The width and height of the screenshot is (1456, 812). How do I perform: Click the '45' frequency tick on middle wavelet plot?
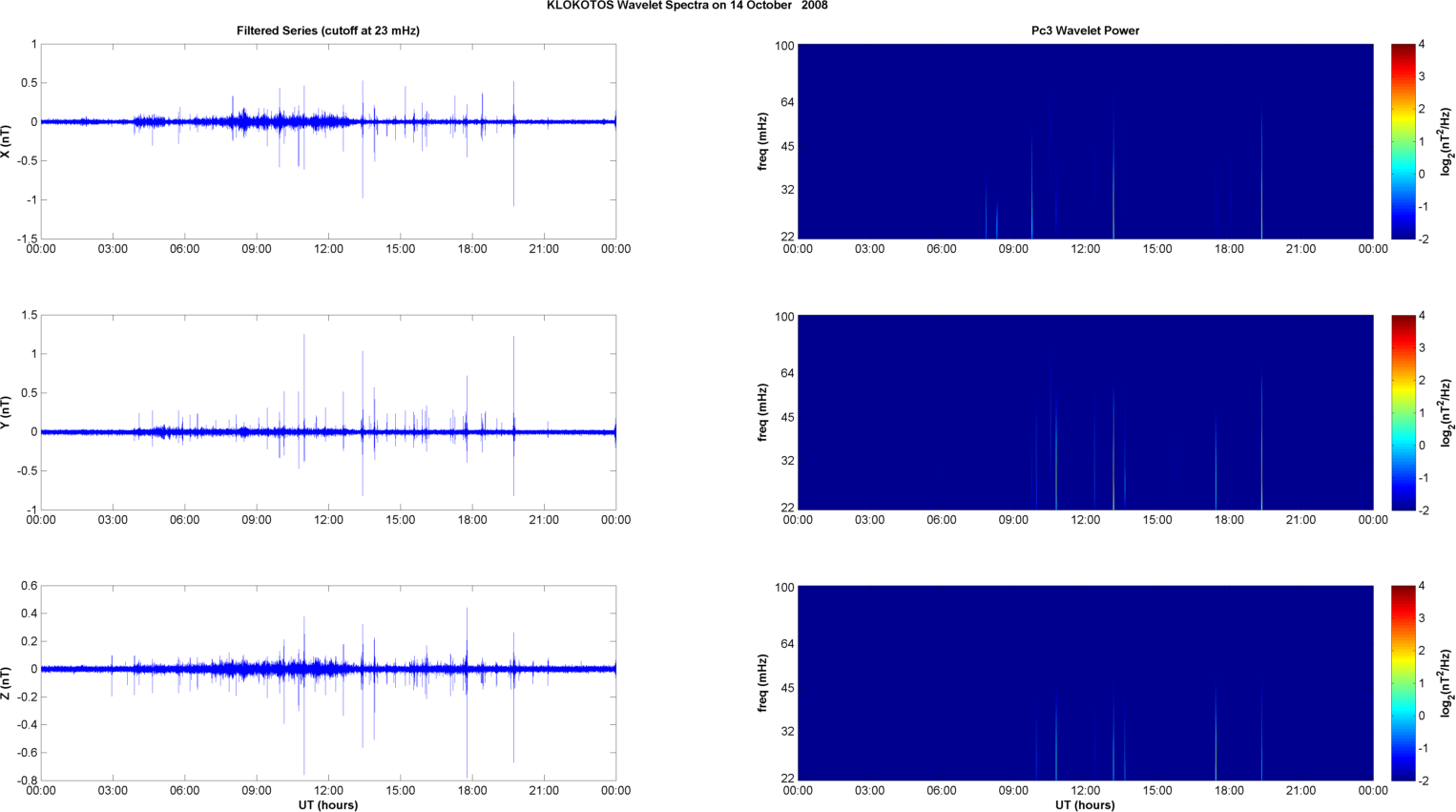(x=787, y=418)
